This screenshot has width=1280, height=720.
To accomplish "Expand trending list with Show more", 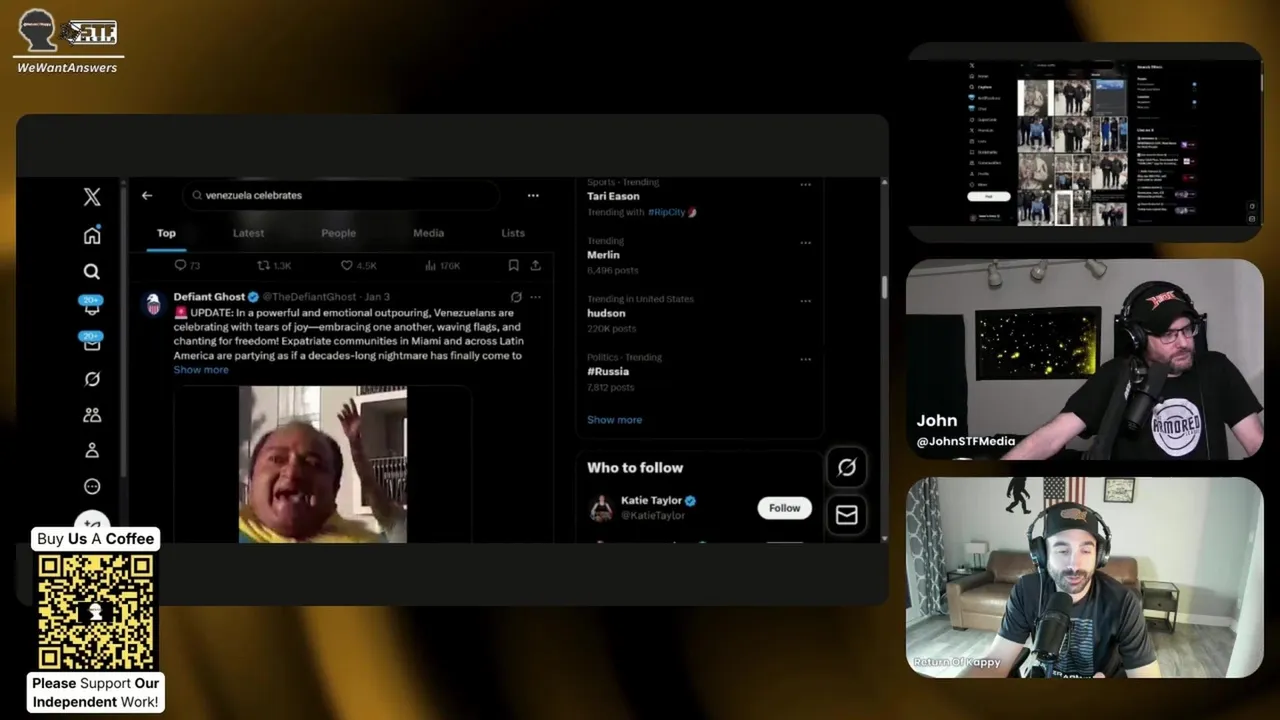I will point(614,420).
